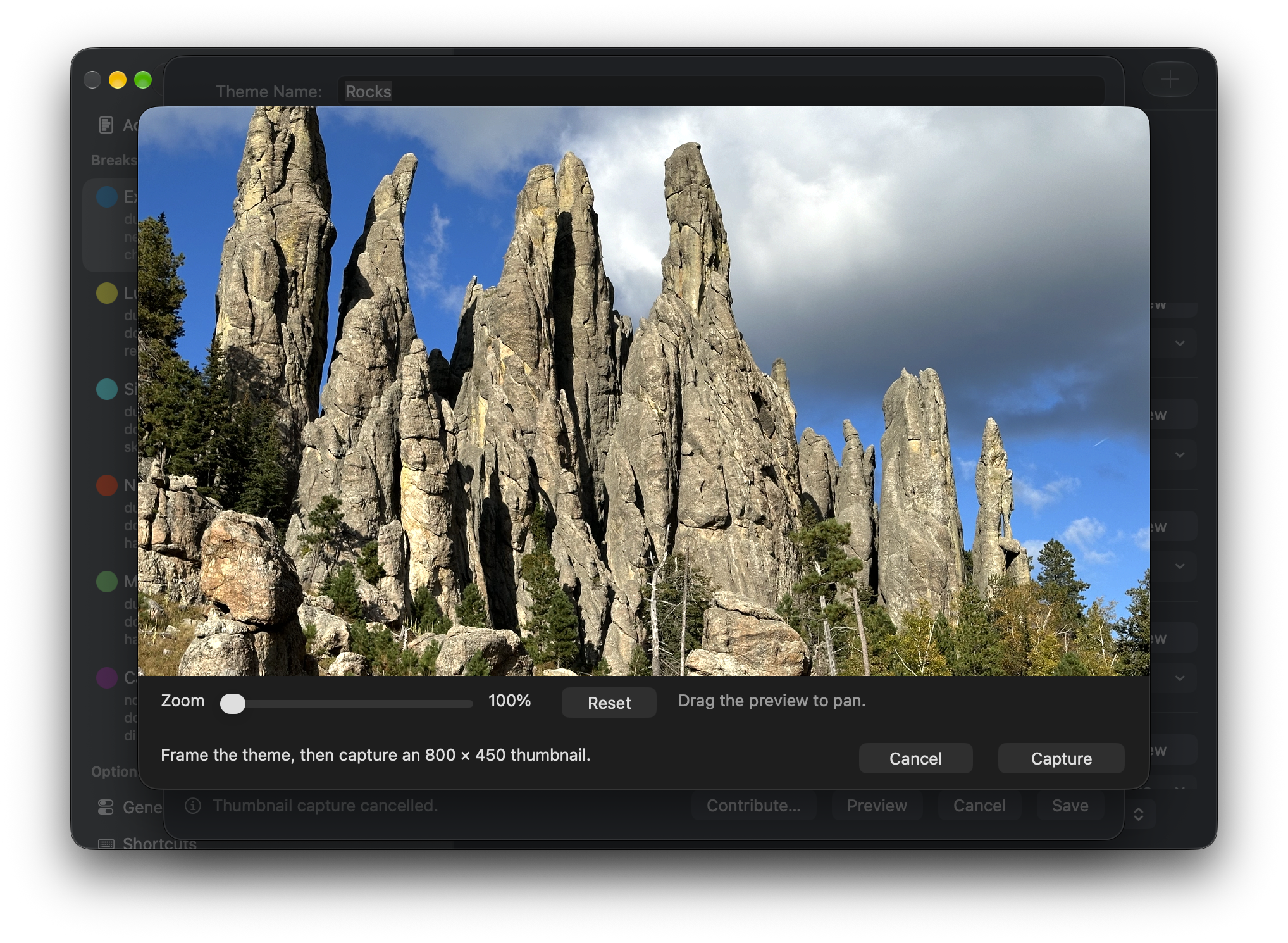The width and height of the screenshot is (1288, 943).
Task: Open the lowest chevron dropdown at right edge
Action: pyautogui.click(x=1180, y=678)
